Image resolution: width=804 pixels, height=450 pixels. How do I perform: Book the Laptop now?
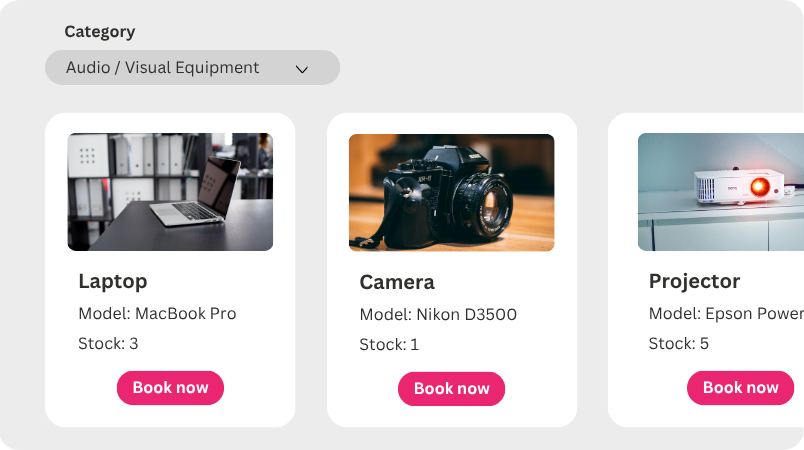(170, 388)
